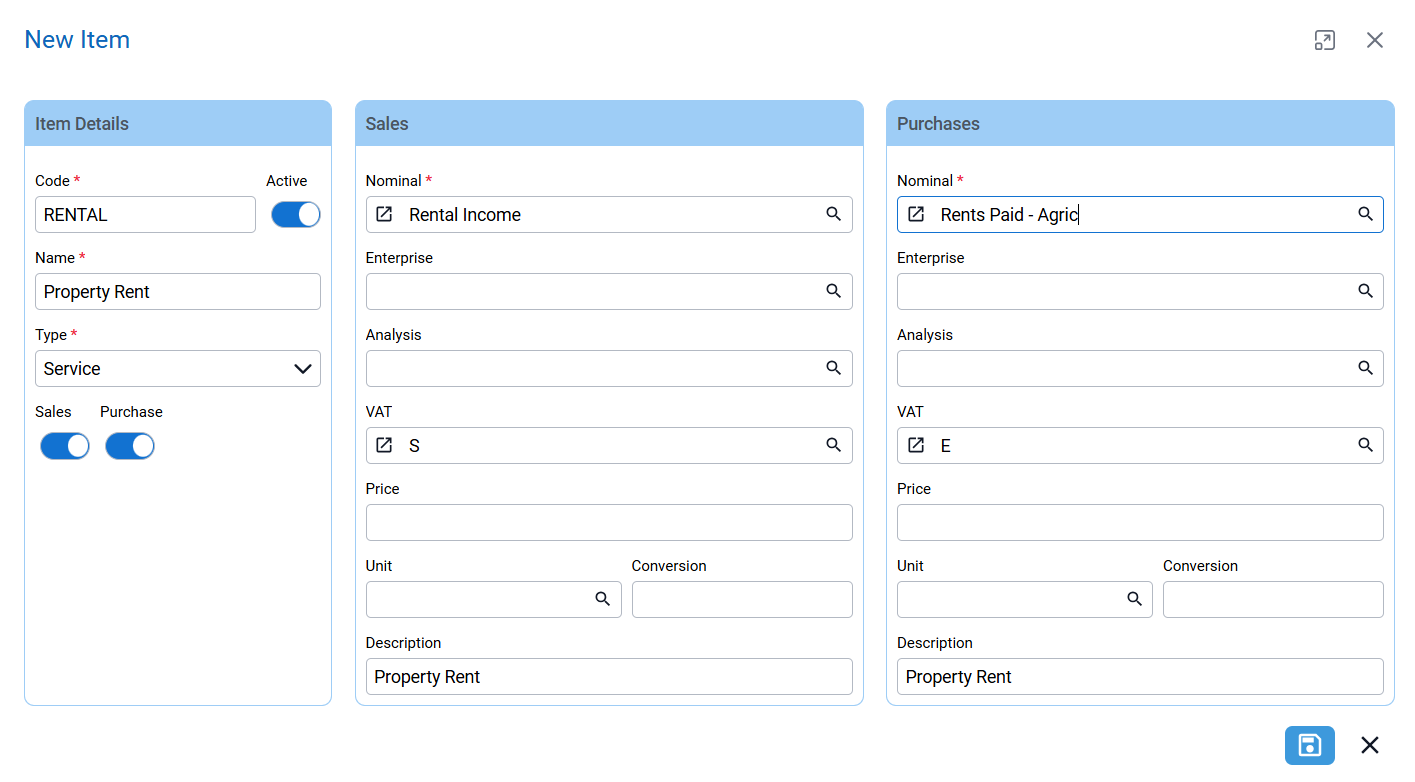1415x782 pixels.
Task: Pop out the New Item dialog
Action: click(x=1324, y=40)
